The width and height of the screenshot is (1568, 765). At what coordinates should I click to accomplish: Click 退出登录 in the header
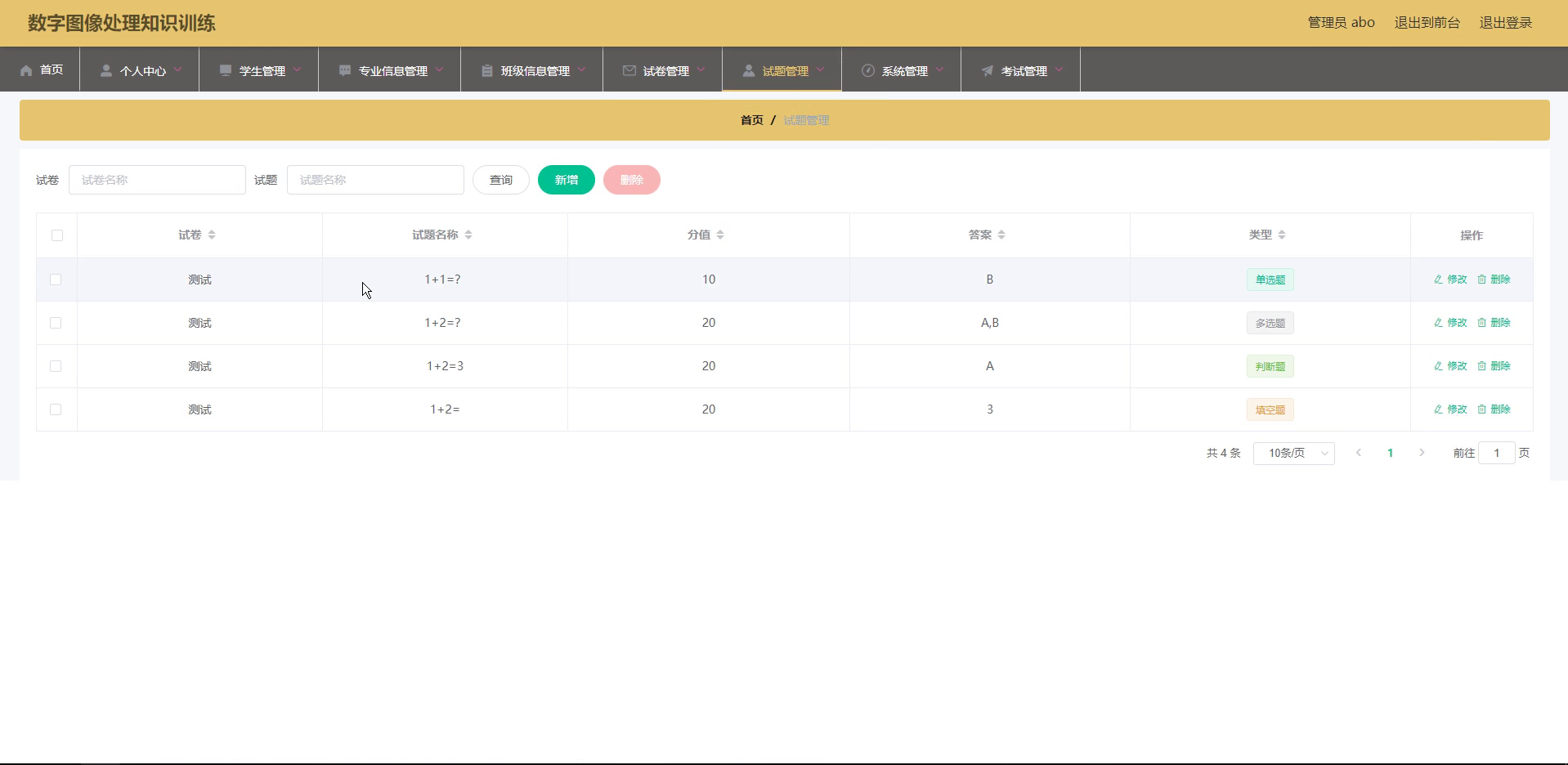click(x=1506, y=23)
